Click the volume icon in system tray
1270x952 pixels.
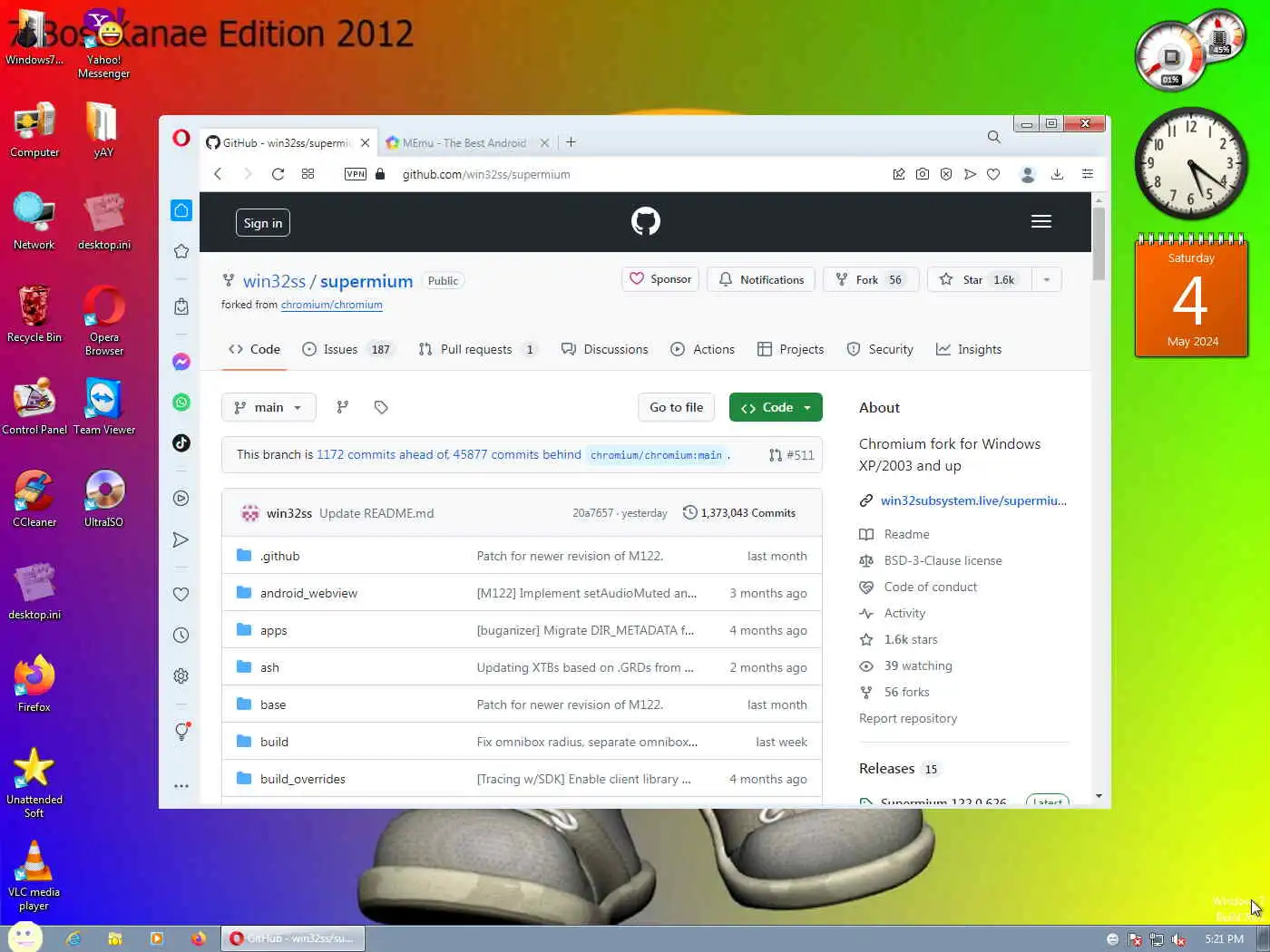tap(1178, 939)
